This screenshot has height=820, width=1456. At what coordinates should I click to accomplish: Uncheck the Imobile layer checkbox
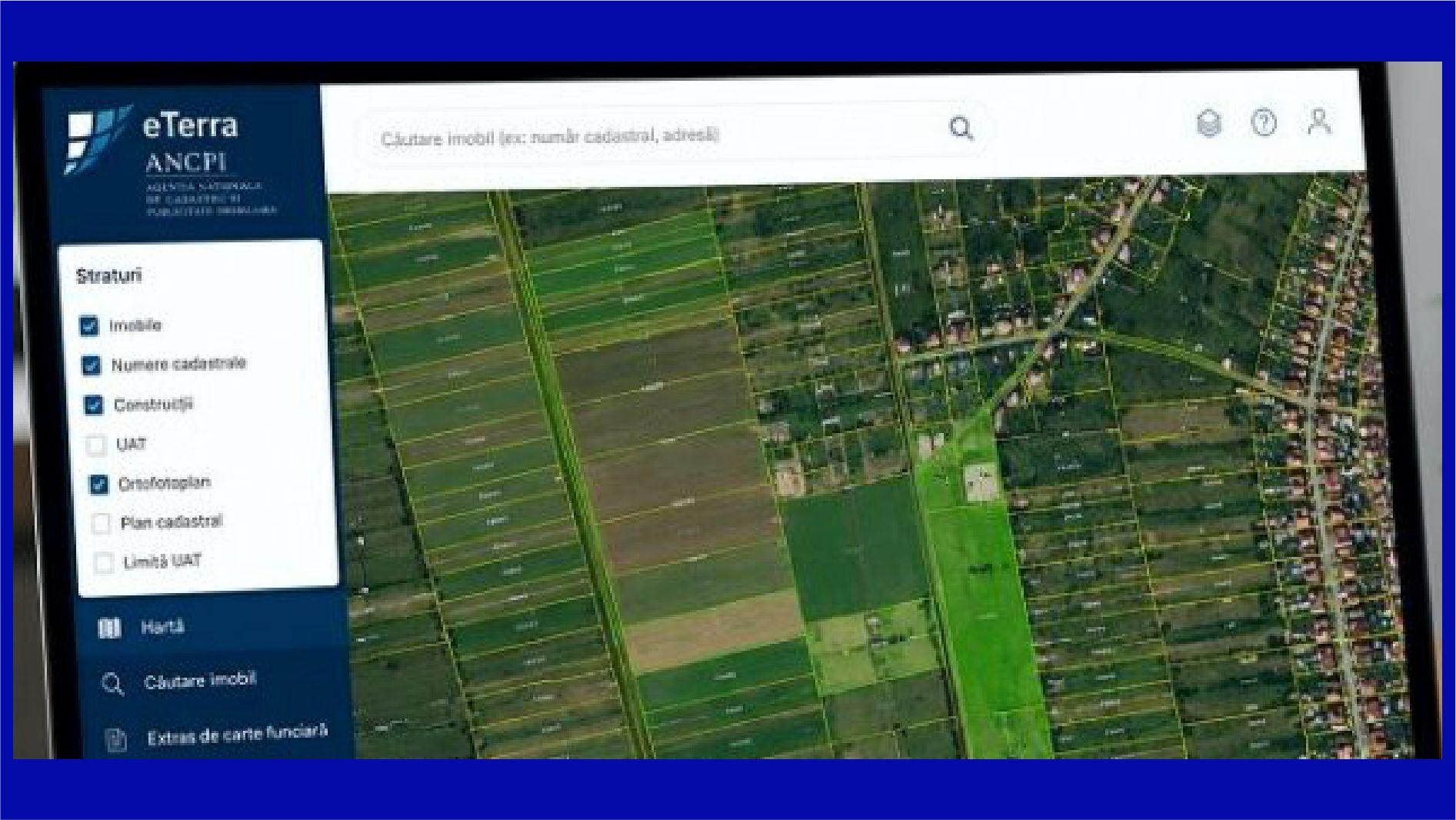(x=88, y=325)
